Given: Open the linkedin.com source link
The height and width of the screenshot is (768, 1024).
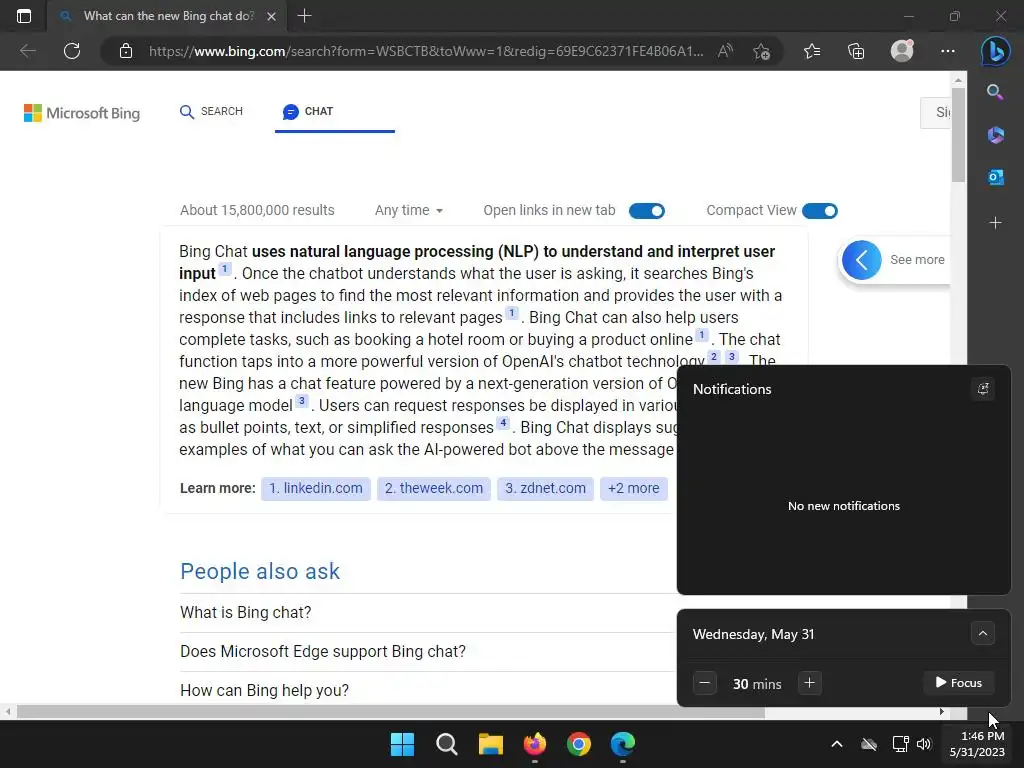Looking at the screenshot, I should [x=316, y=488].
